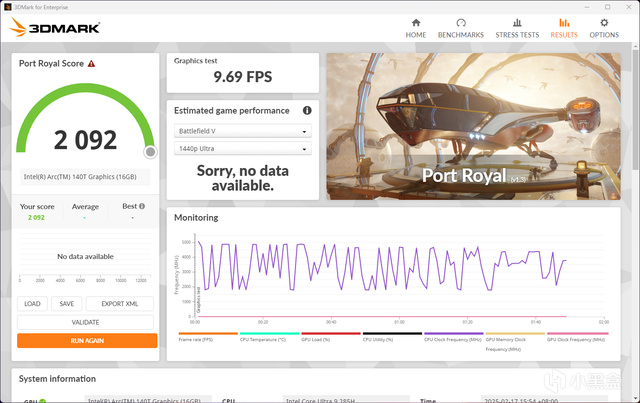Click the System information heading
This screenshot has width=640, height=403.
point(57,379)
